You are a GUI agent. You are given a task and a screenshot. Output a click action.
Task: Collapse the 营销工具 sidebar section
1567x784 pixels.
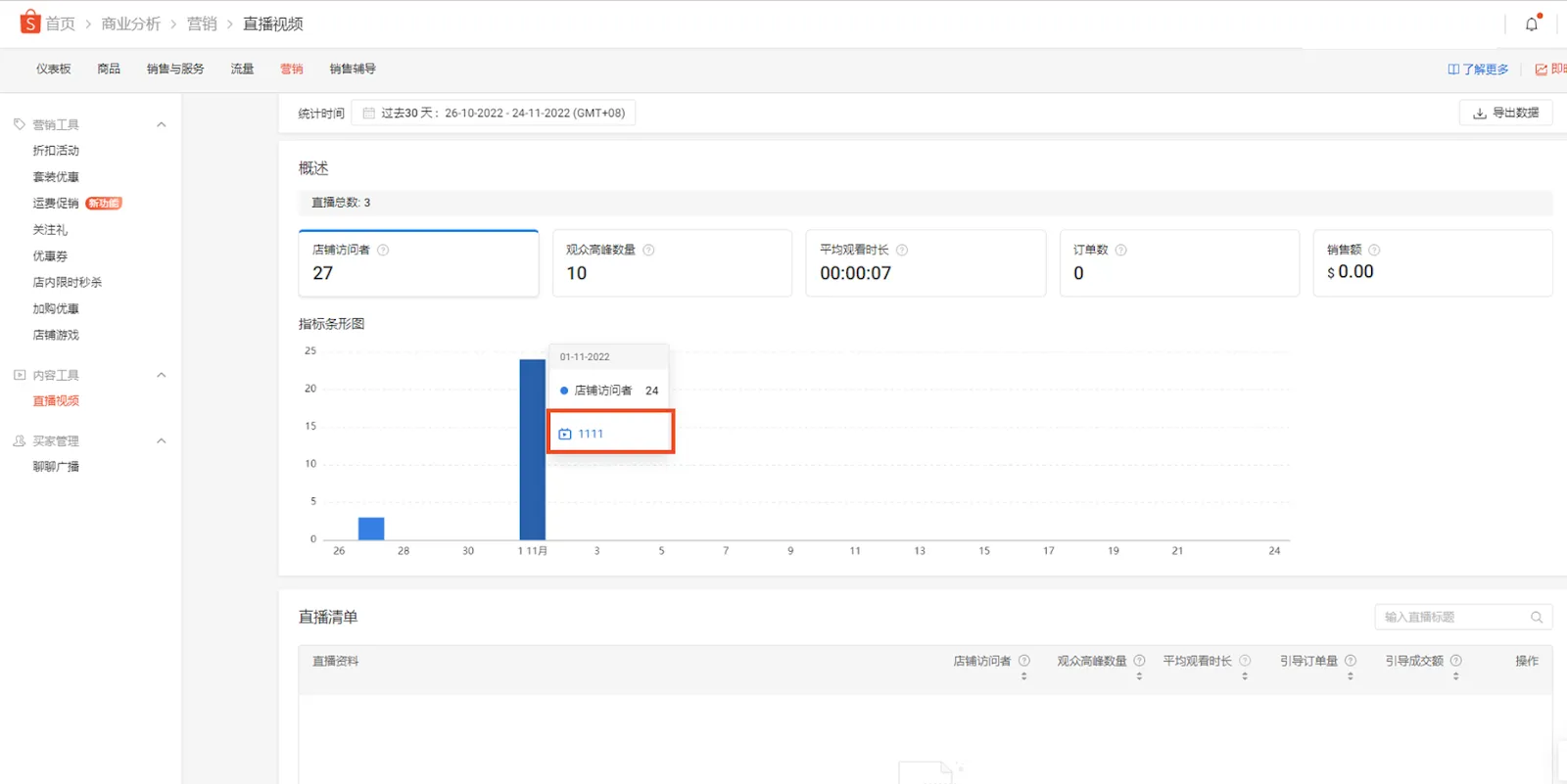click(x=162, y=124)
